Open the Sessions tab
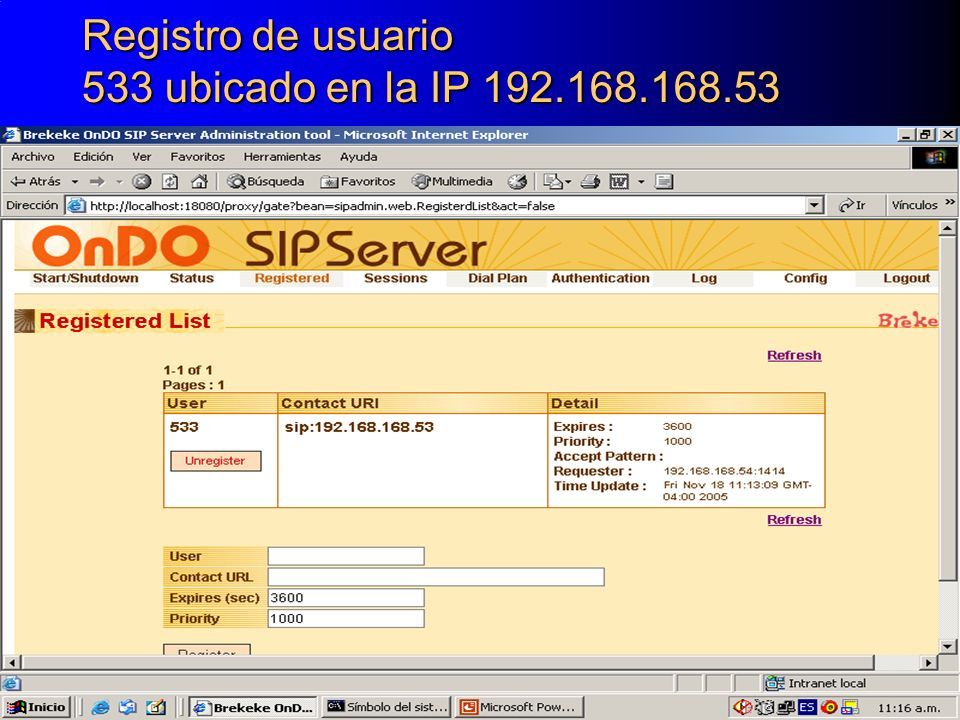960x720 pixels. tap(396, 278)
